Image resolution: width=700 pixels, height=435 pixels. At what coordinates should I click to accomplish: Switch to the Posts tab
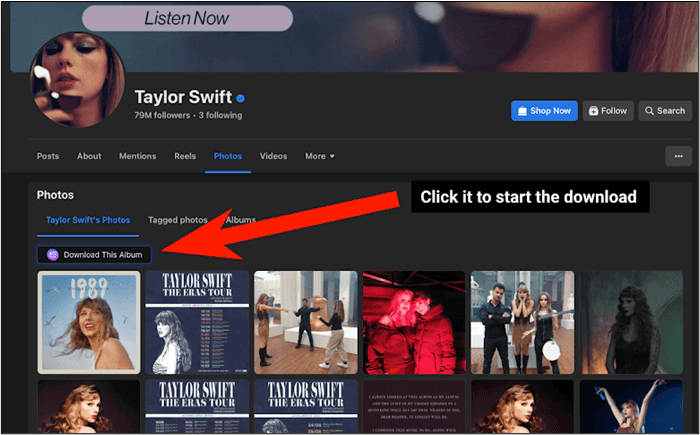pos(48,156)
